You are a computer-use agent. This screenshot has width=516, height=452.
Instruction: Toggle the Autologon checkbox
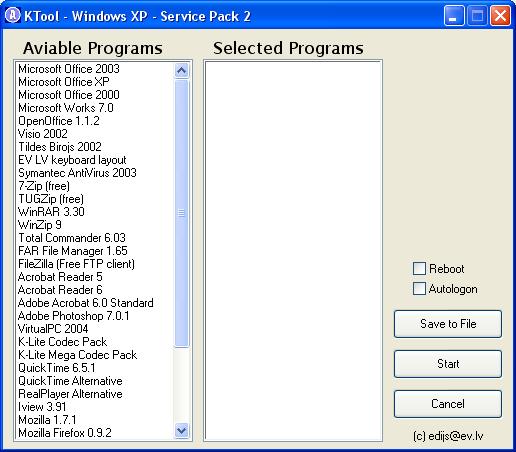(419, 289)
